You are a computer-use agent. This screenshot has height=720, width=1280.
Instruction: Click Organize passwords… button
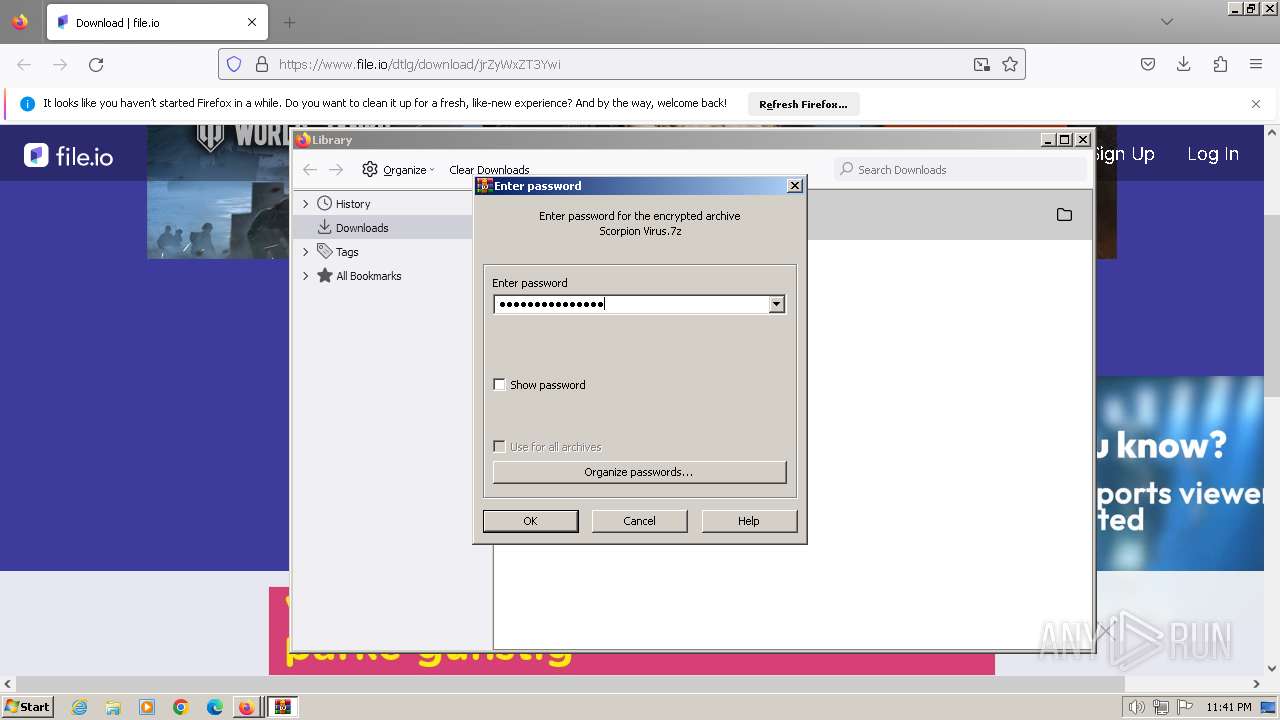point(639,472)
